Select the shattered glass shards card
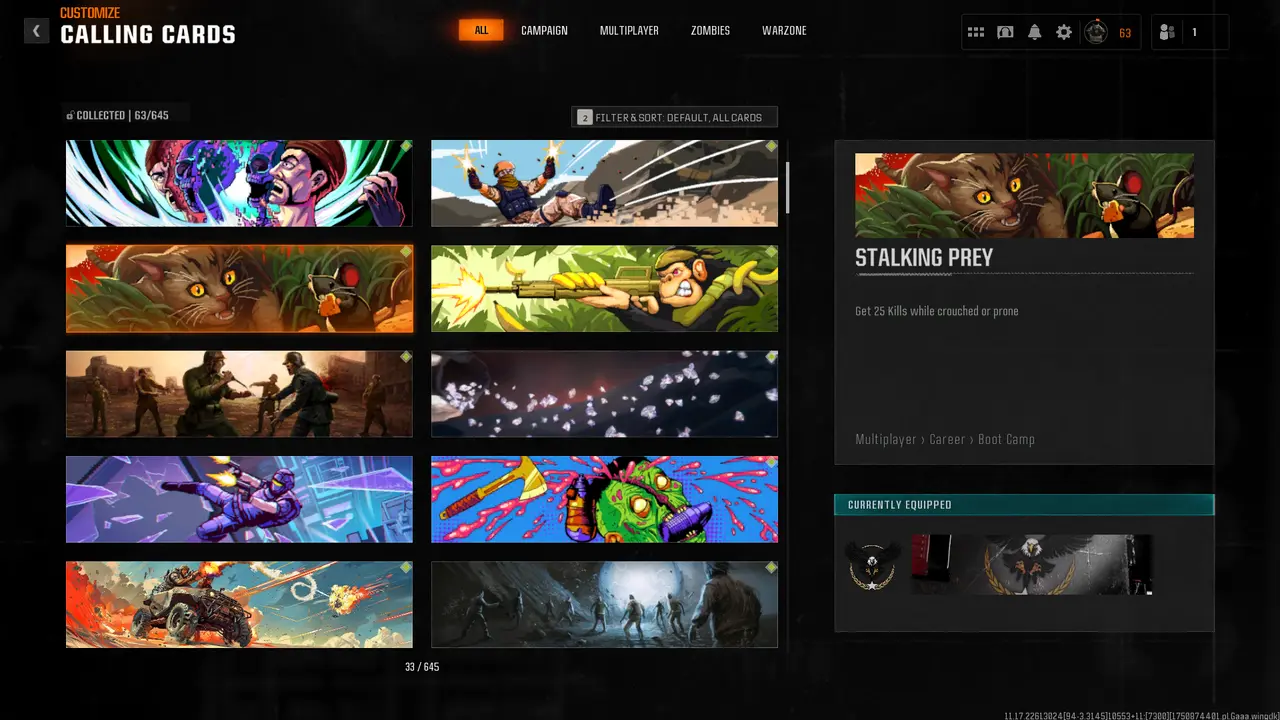1280x720 pixels. pyautogui.click(x=604, y=394)
